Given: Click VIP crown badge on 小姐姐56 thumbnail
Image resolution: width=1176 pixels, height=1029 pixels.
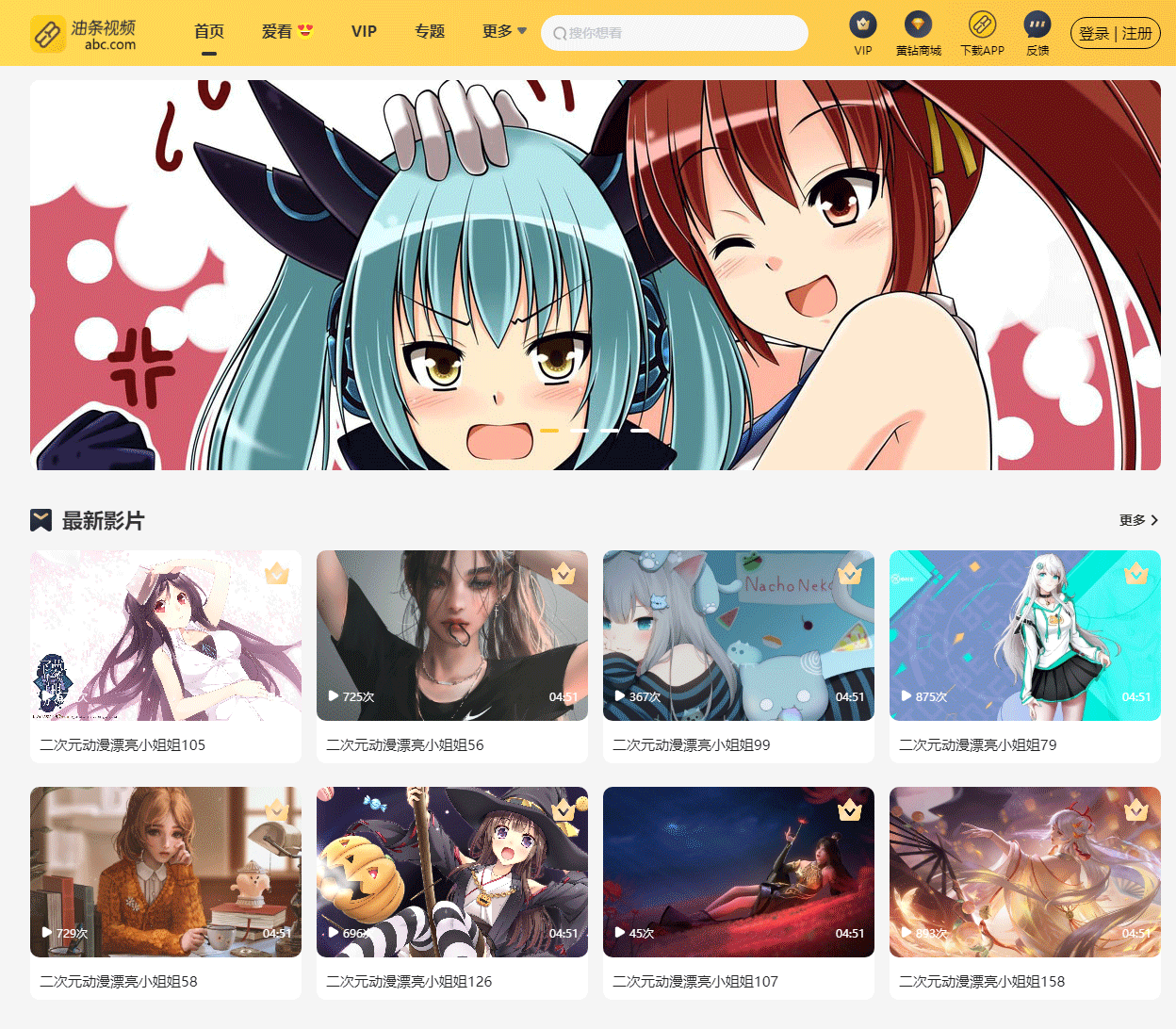Looking at the screenshot, I should coord(563,573).
